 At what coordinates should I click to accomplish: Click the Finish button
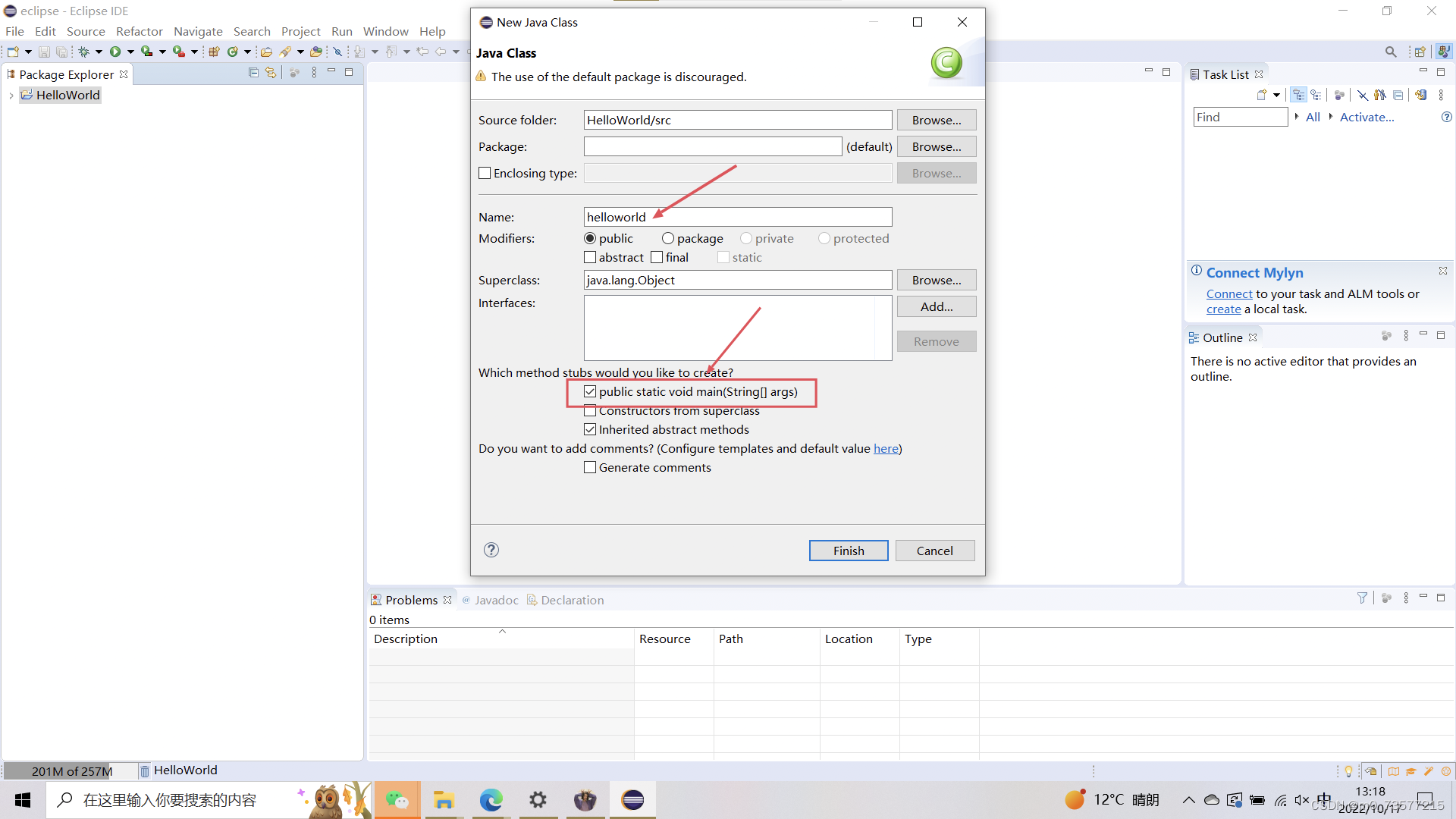click(849, 551)
